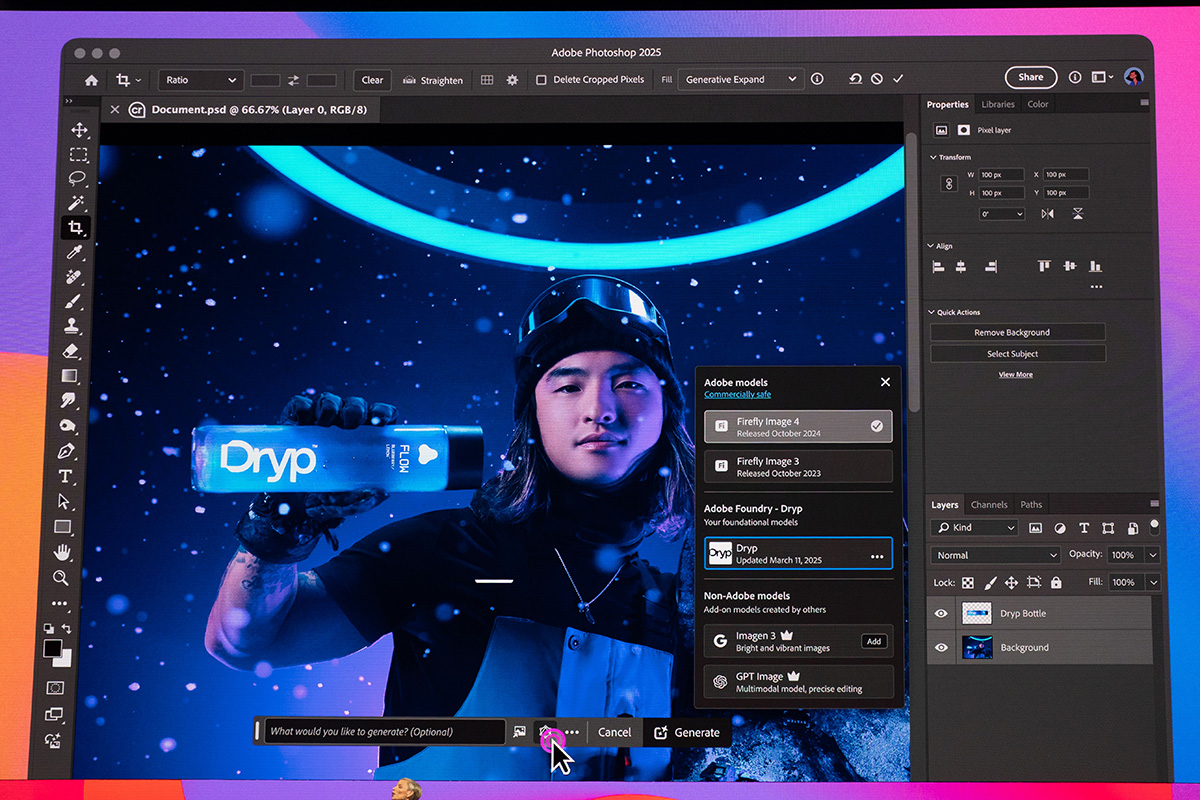Hide the Background layer
The image size is (1200, 800).
(x=941, y=647)
